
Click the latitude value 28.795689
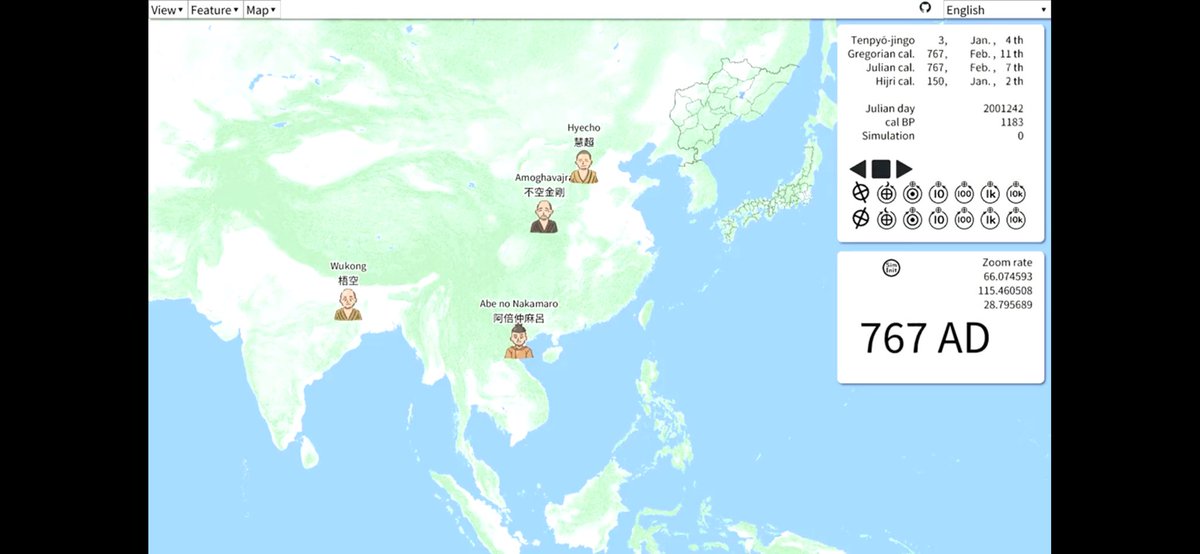(x=1008, y=304)
